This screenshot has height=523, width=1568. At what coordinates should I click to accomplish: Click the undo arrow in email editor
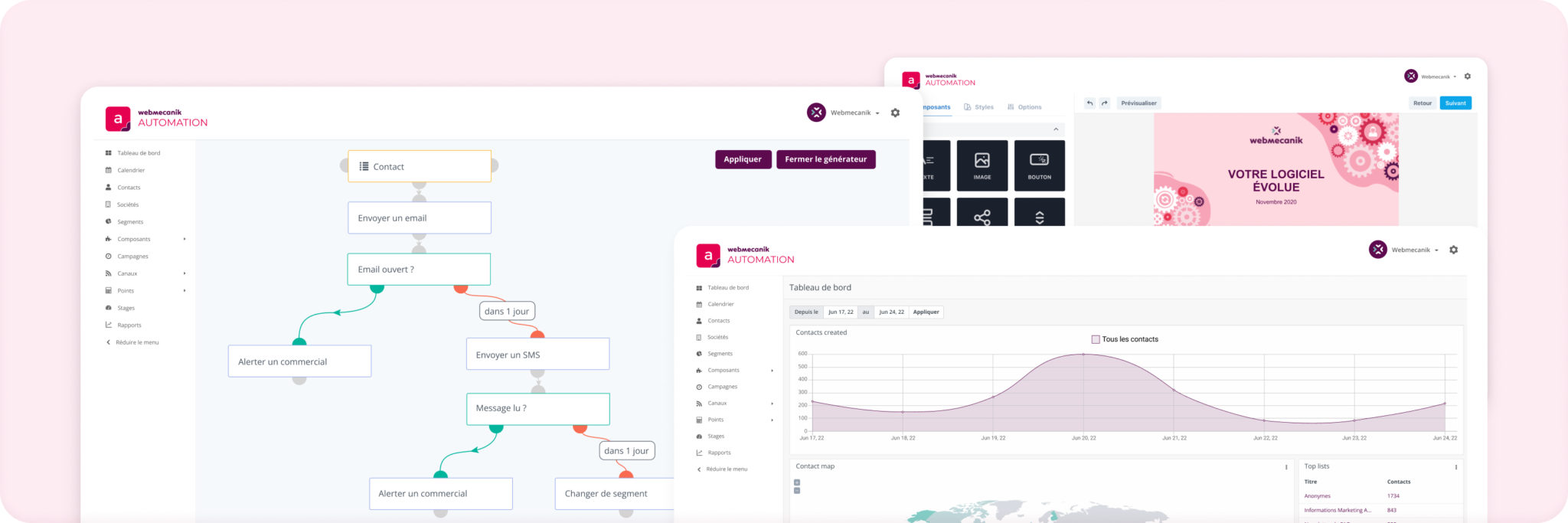(1089, 103)
